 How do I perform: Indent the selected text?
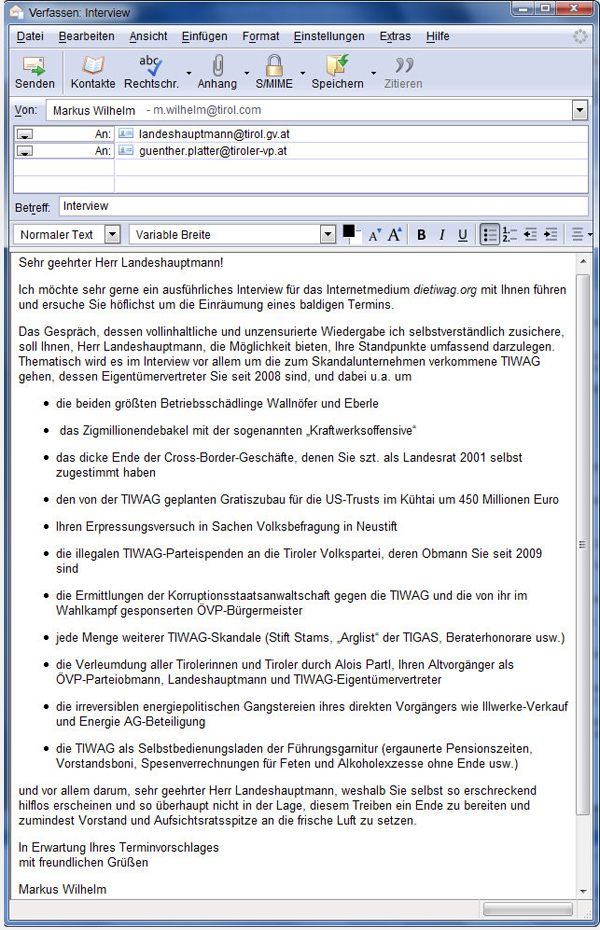coord(551,235)
